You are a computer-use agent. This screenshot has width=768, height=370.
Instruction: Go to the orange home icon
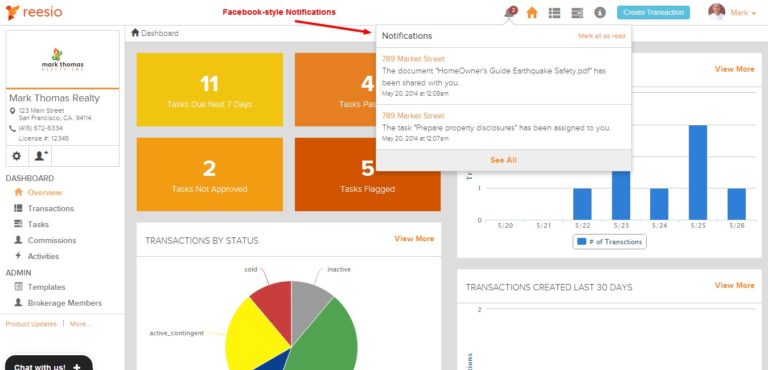[532, 13]
